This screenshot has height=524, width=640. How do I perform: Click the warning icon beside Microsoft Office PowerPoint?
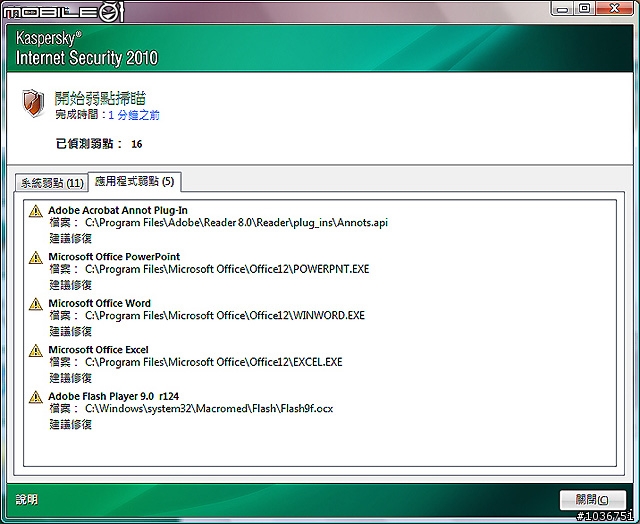click(x=36, y=258)
